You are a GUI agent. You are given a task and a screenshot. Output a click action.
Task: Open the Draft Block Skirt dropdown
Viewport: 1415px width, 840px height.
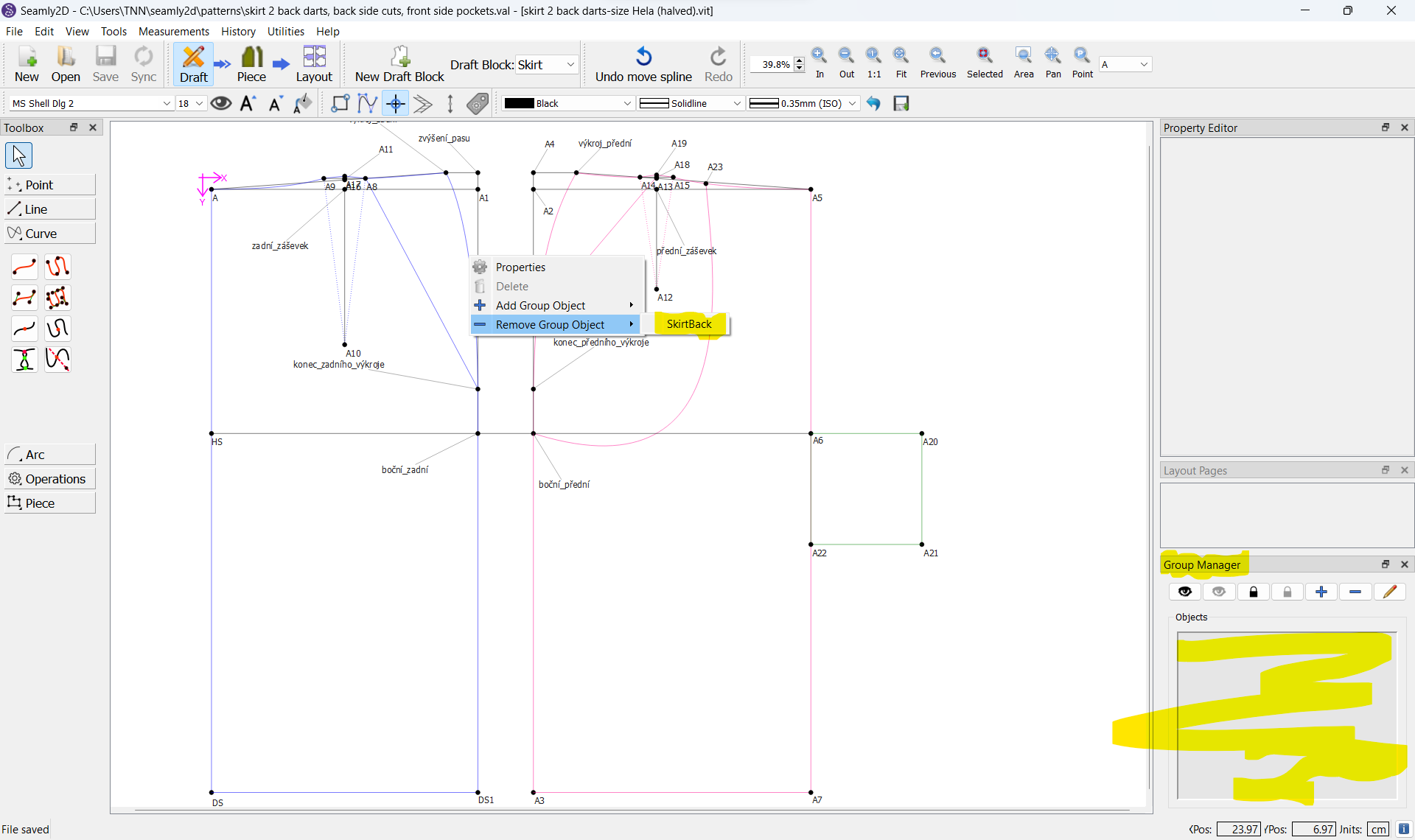click(x=547, y=65)
